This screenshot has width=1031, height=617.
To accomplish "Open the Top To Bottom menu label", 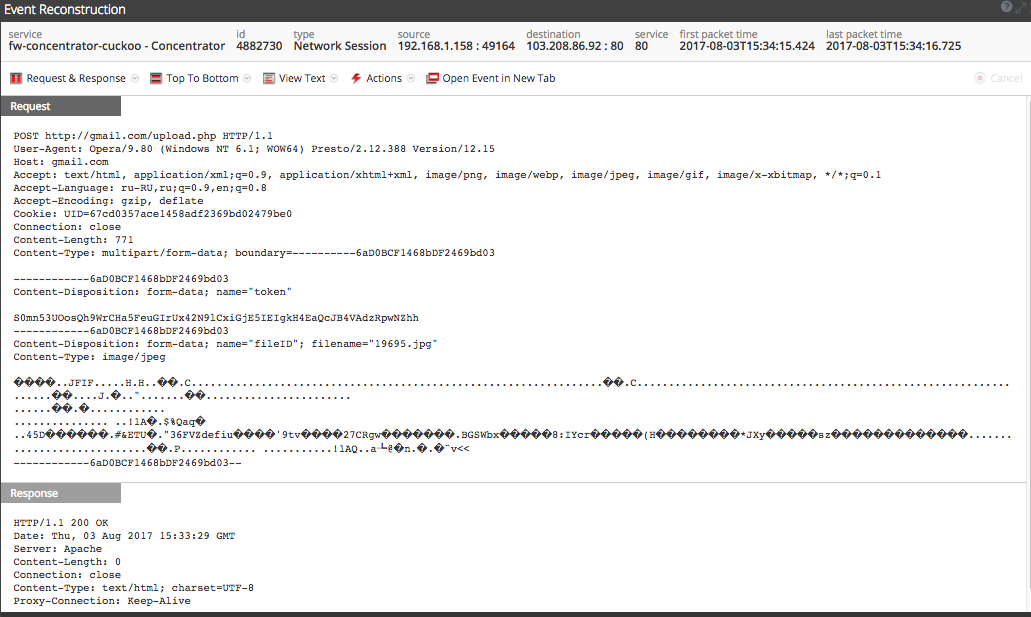I will click(x=203, y=78).
